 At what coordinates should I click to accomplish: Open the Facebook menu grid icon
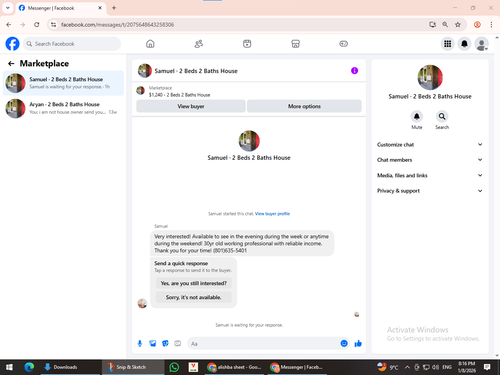point(448,44)
